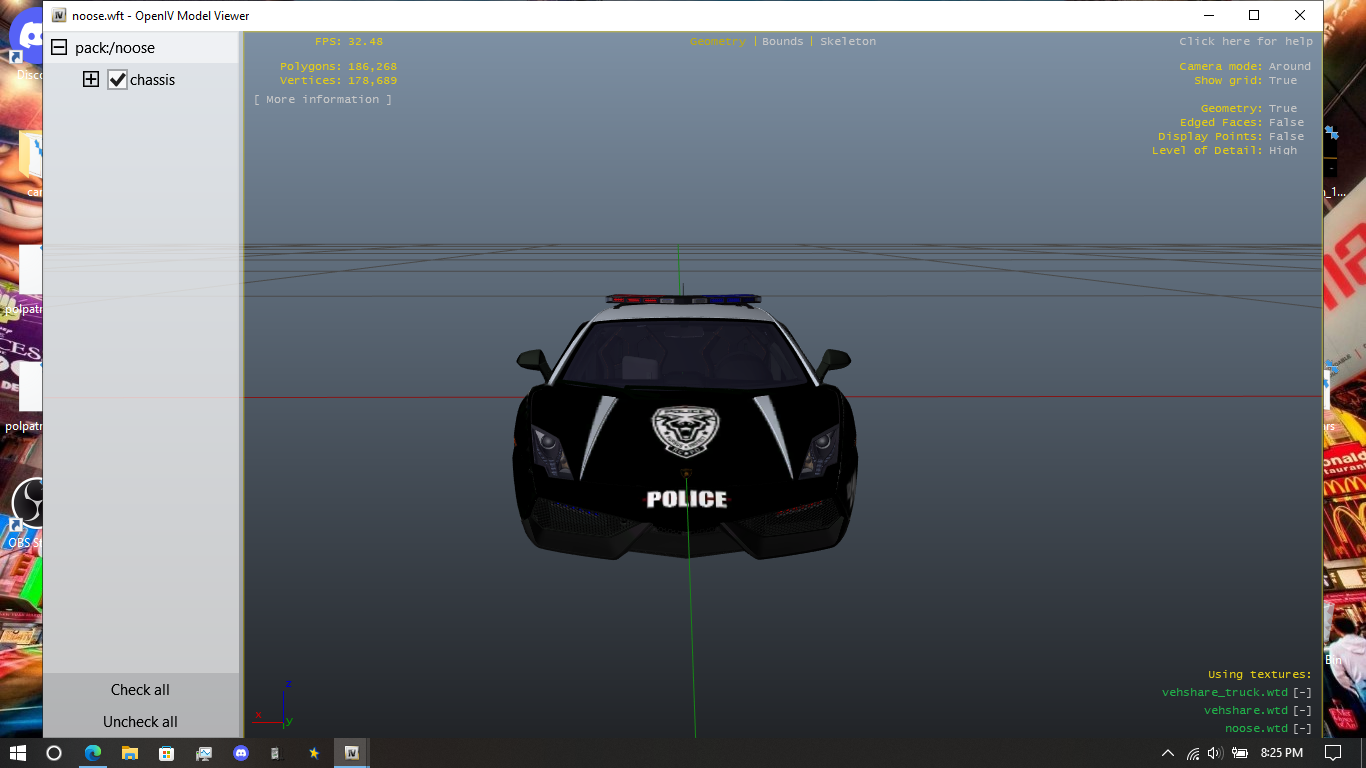Switch to the Skeleton view tab
The width and height of the screenshot is (1366, 768).
848,42
